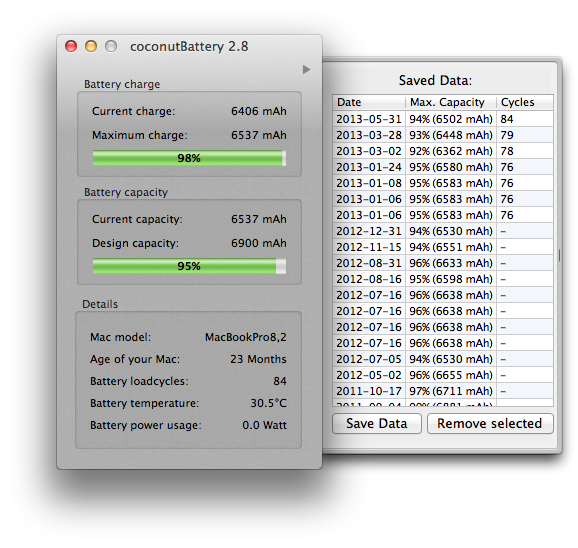Viewport: 578px width, 548px height.
Task: Click the Age of your Mac value 23 Months
Action: (x=258, y=359)
